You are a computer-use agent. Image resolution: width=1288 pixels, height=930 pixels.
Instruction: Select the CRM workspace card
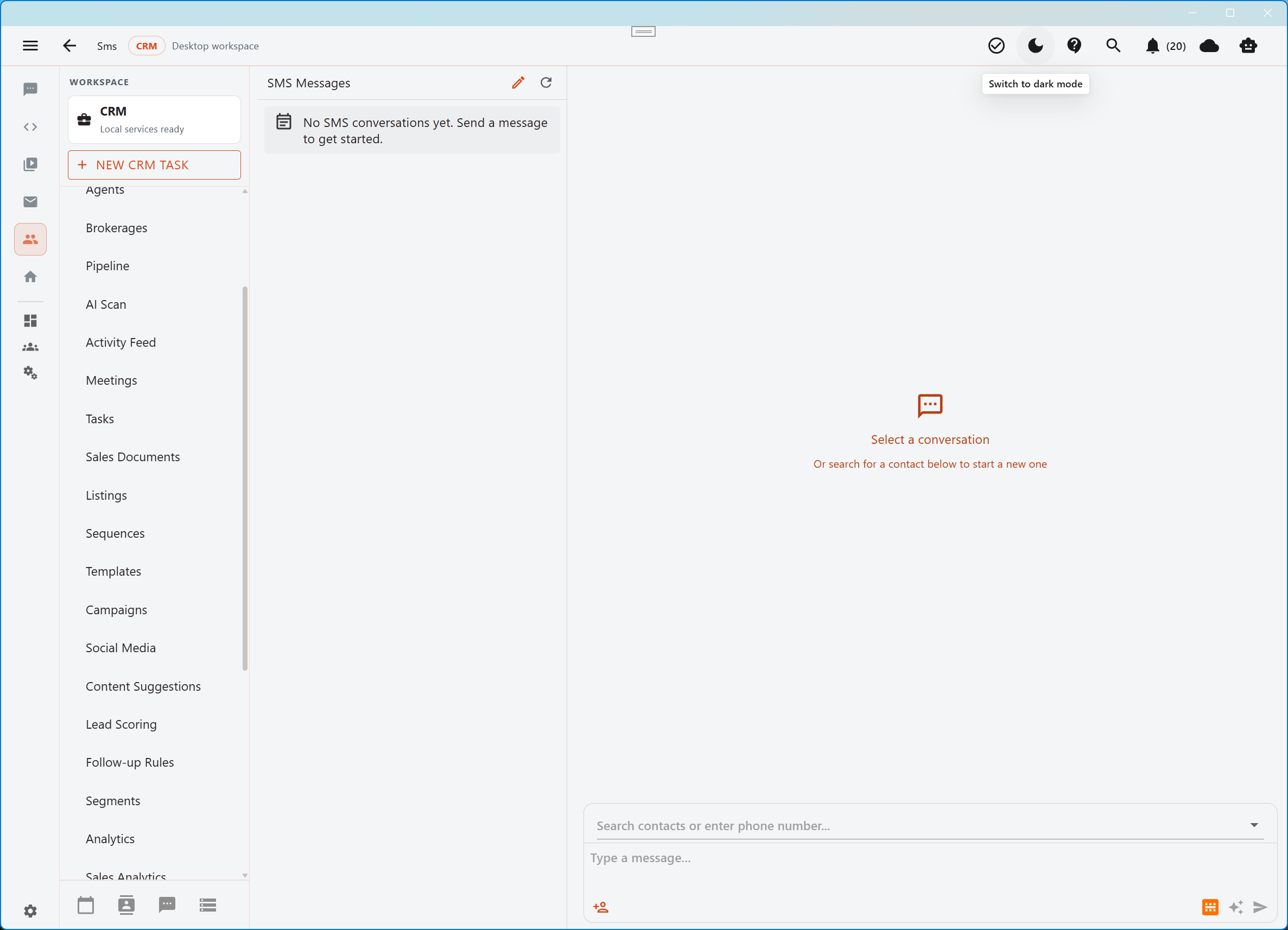click(155, 120)
